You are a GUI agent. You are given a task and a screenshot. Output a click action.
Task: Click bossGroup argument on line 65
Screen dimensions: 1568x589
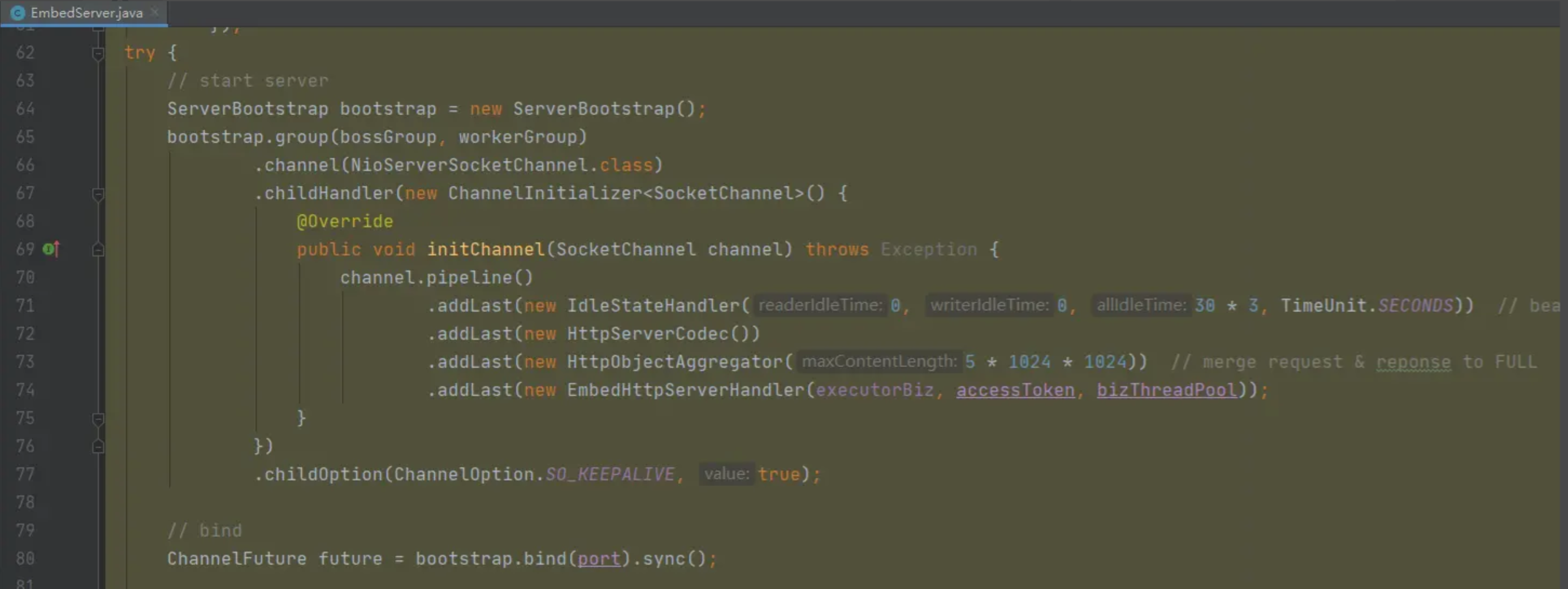point(388,137)
